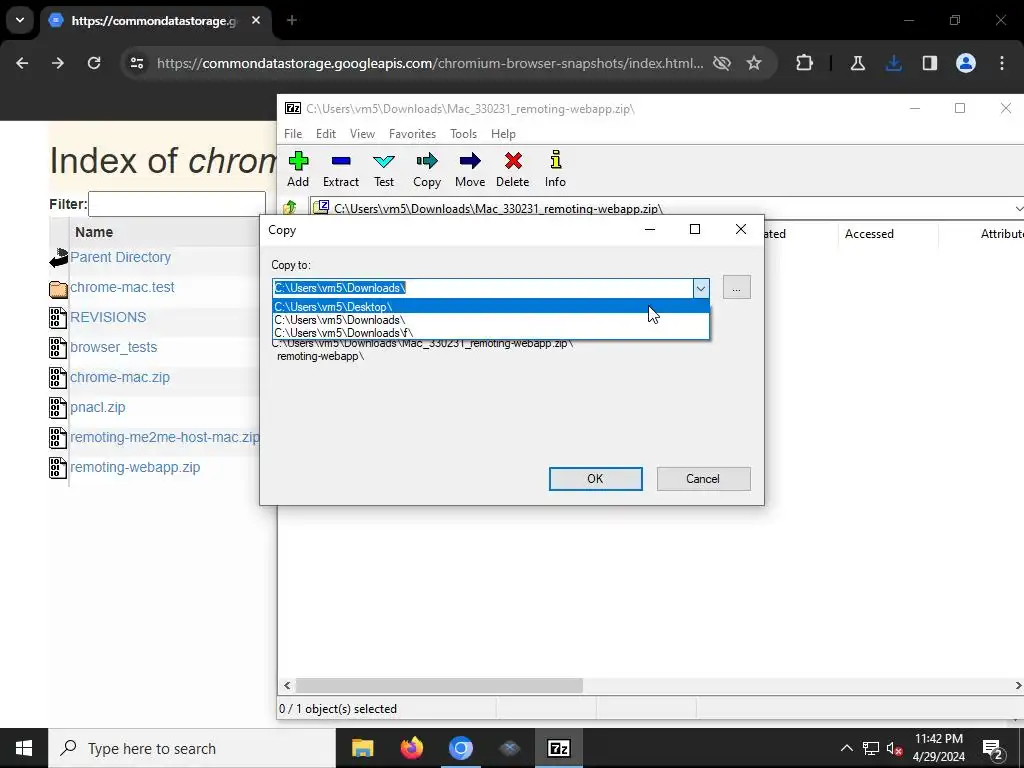The height and width of the screenshot is (768, 1024).
Task: Select C:\Users\vm5\Downloads\ dropdown list entry
Action: (x=490, y=320)
